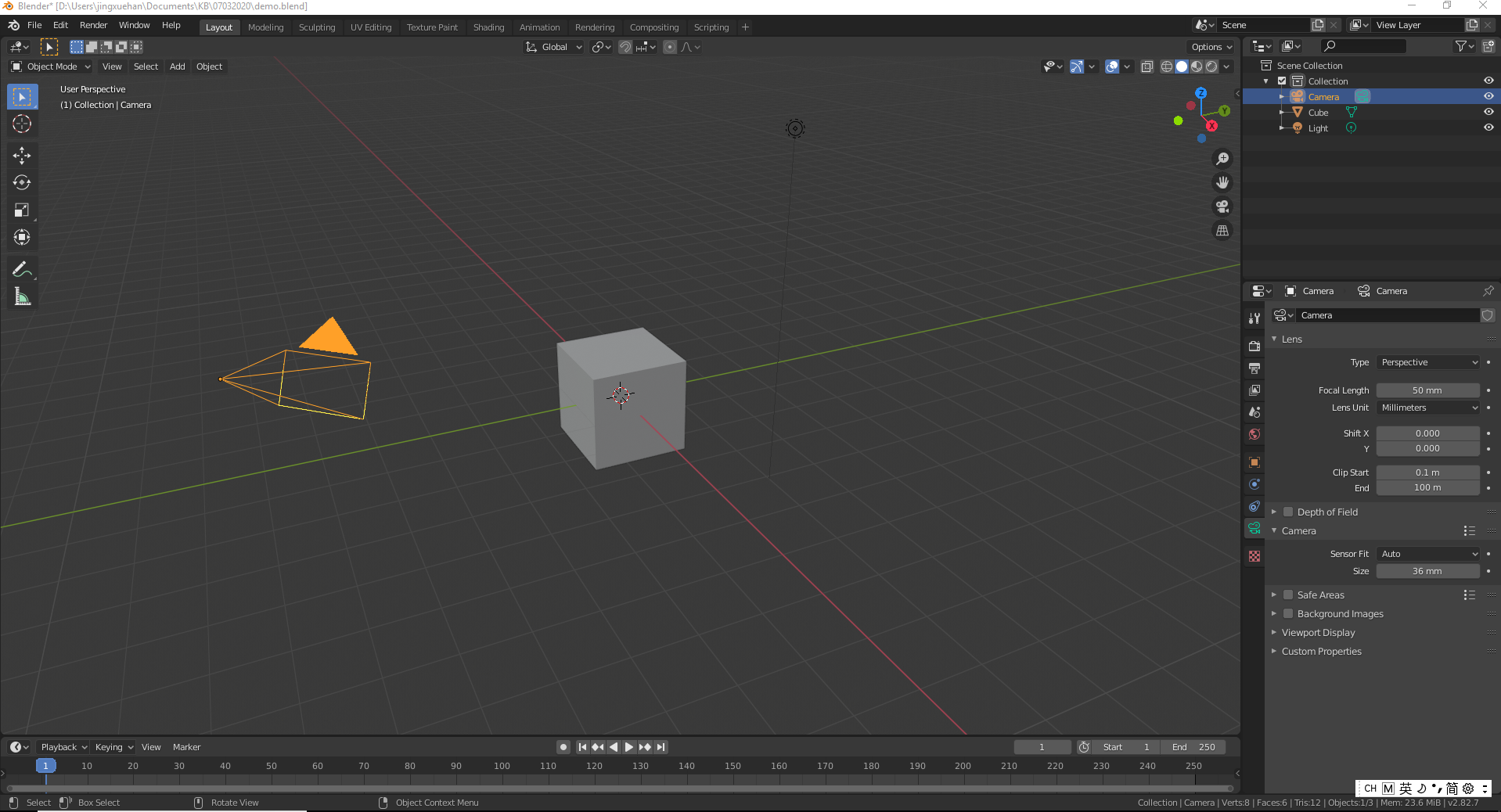Toggle Collection exclude checkbox in outliner
Screen dimensions: 1501x812
pyautogui.click(x=1282, y=81)
